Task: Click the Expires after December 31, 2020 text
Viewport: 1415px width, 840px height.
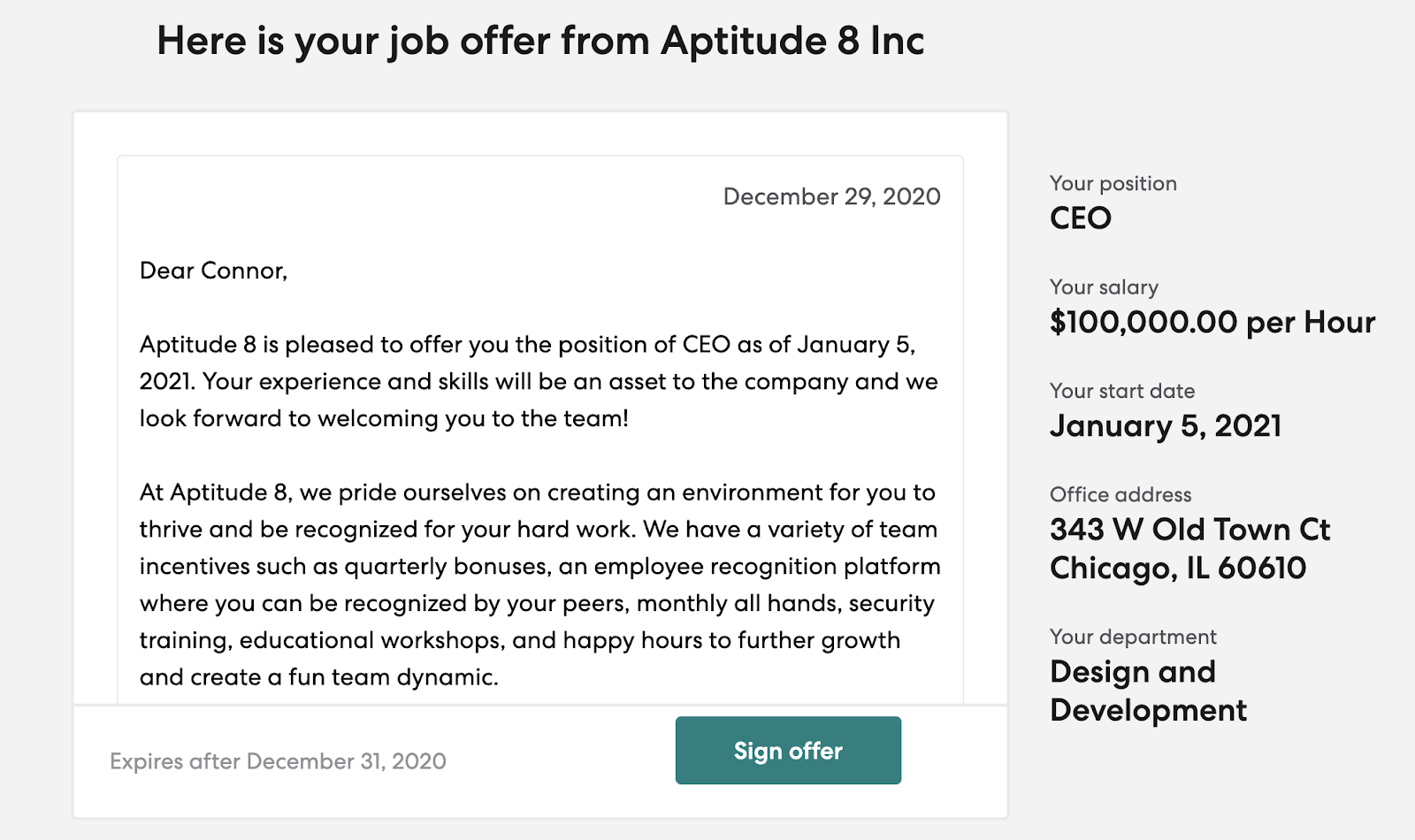Action: (278, 761)
